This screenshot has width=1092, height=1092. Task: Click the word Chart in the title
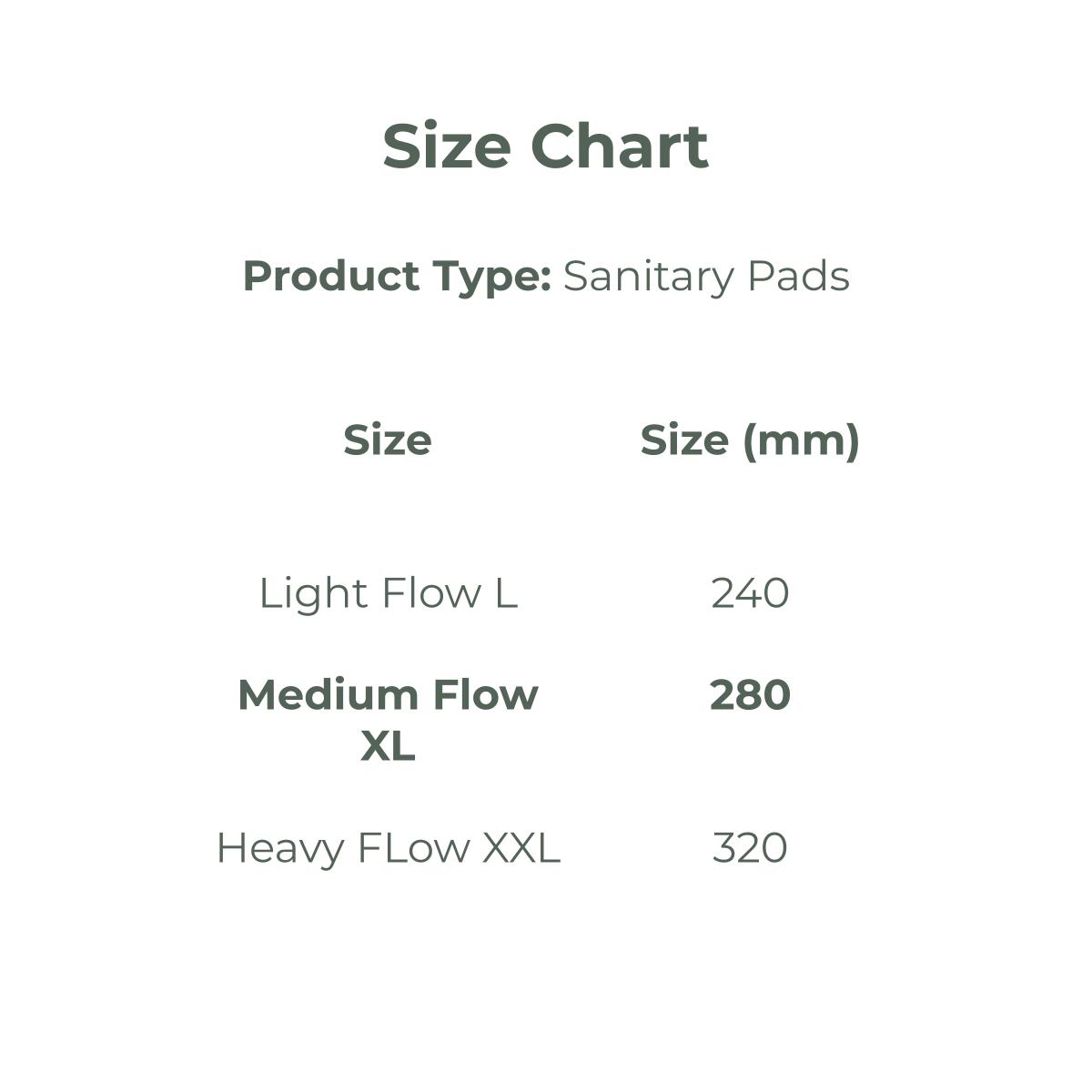pyautogui.click(x=619, y=146)
